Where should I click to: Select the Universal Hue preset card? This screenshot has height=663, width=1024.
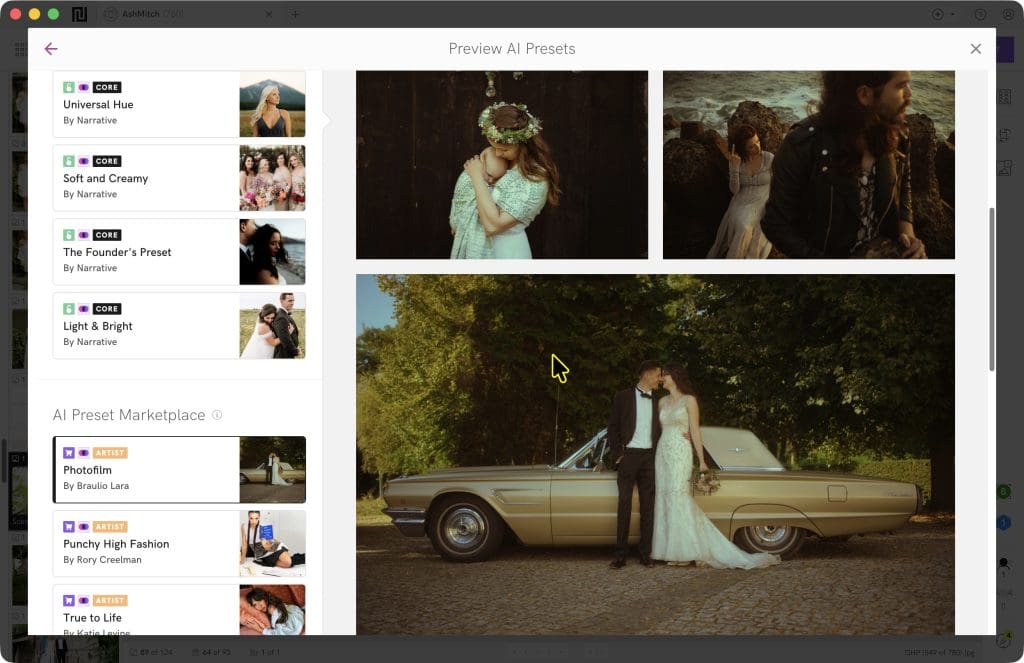pos(179,104)
